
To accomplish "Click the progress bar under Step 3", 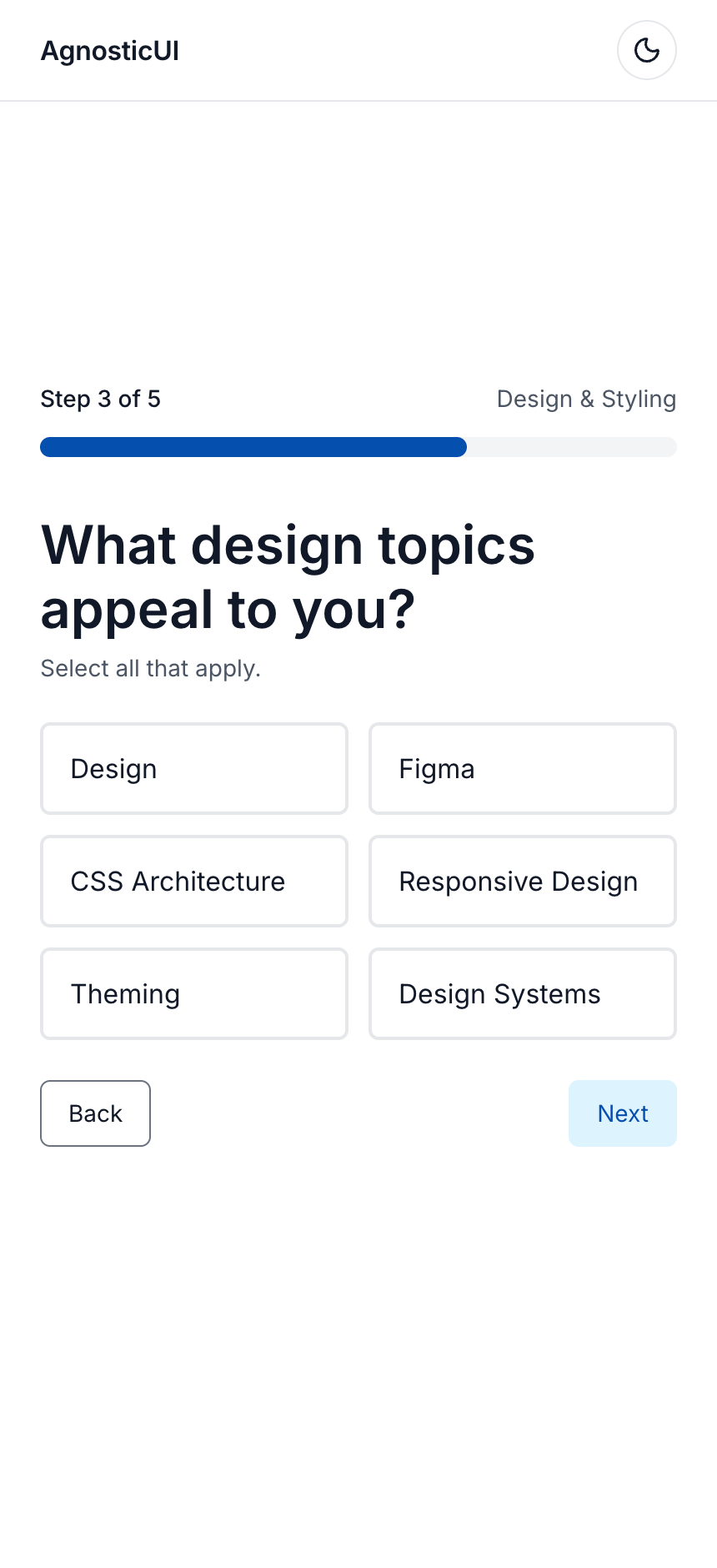I will click(x=358, y=447).
